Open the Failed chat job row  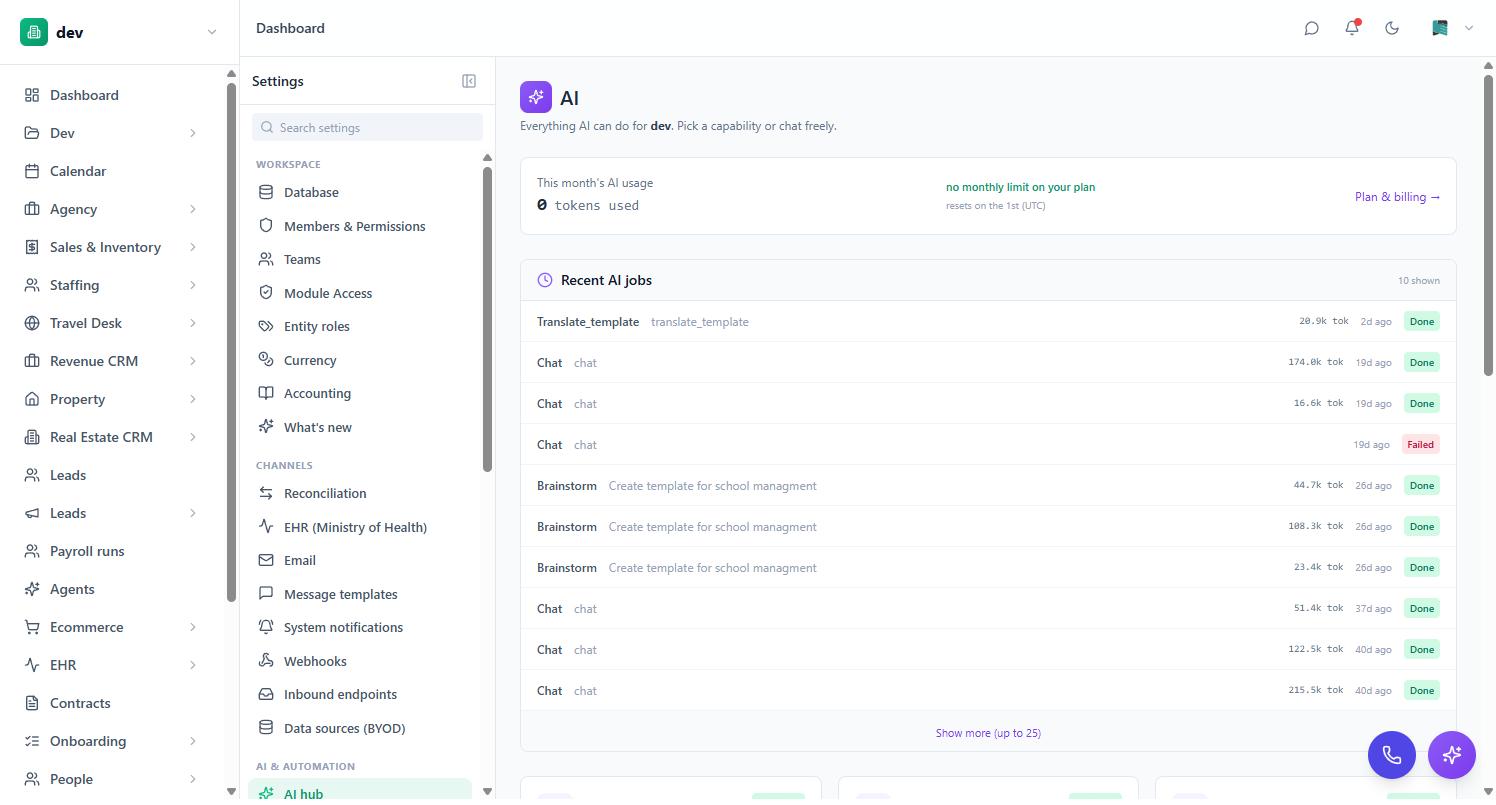pyautogui.click(x=988, y=444)
